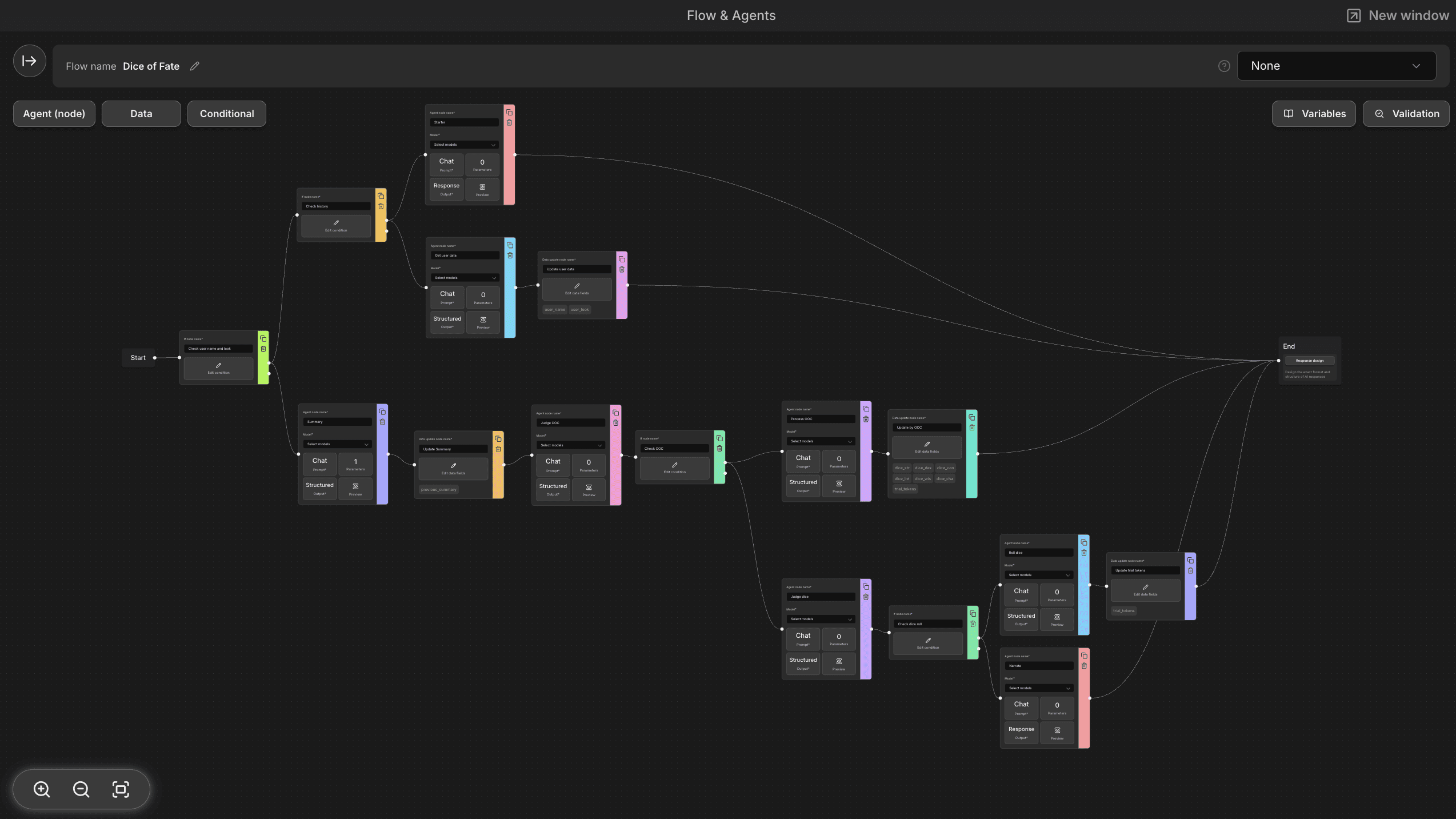Expand Select models dropdown in Starter node
Viewport: 1456px width, 819px height.
coord(464,145)
